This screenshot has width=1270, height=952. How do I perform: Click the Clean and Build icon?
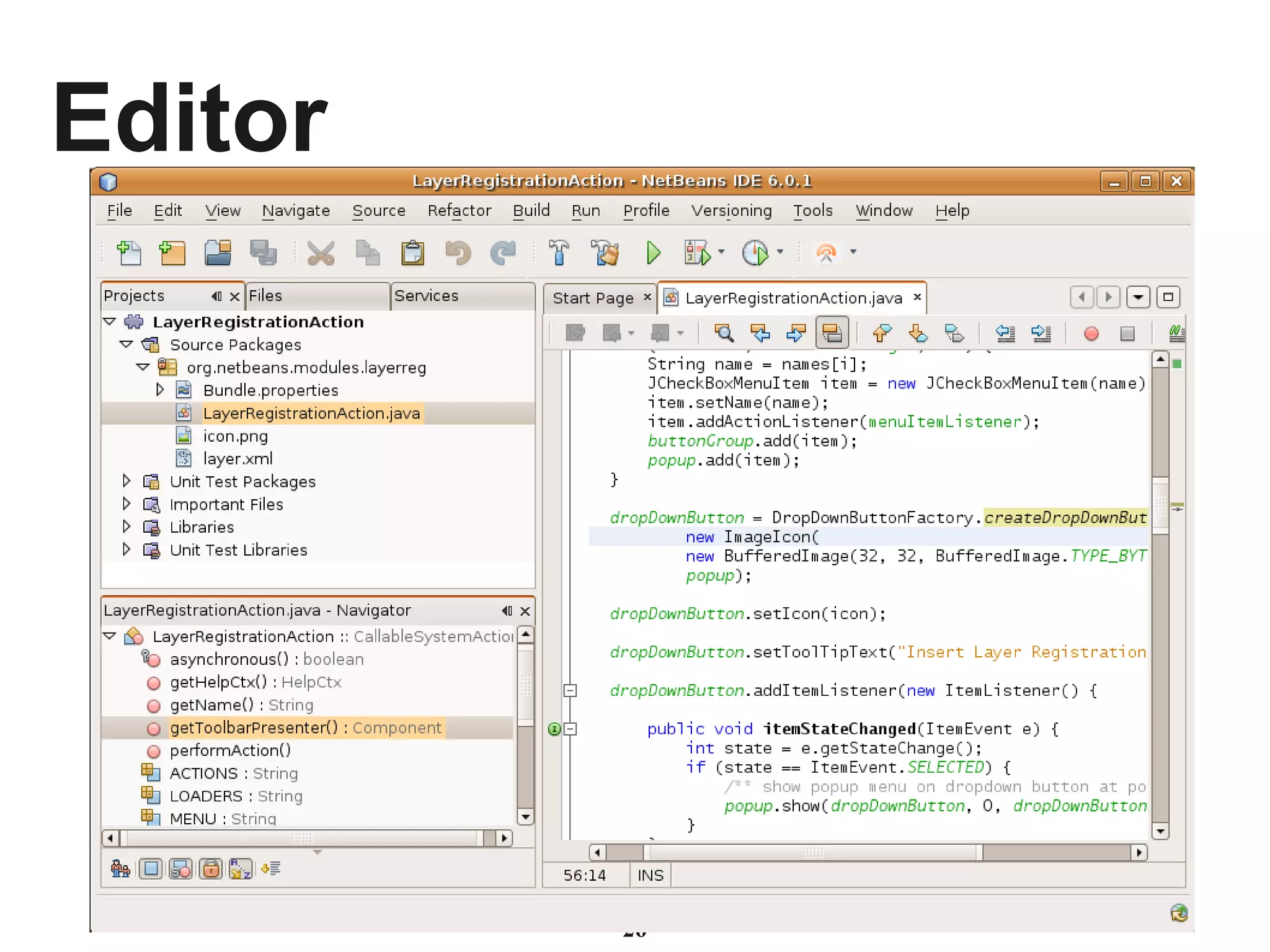click(605, 252)
